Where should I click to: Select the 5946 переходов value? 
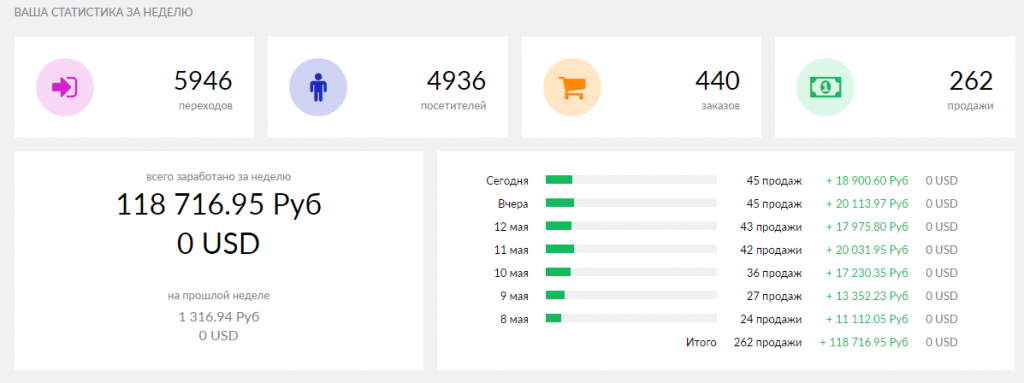[203, 81]
